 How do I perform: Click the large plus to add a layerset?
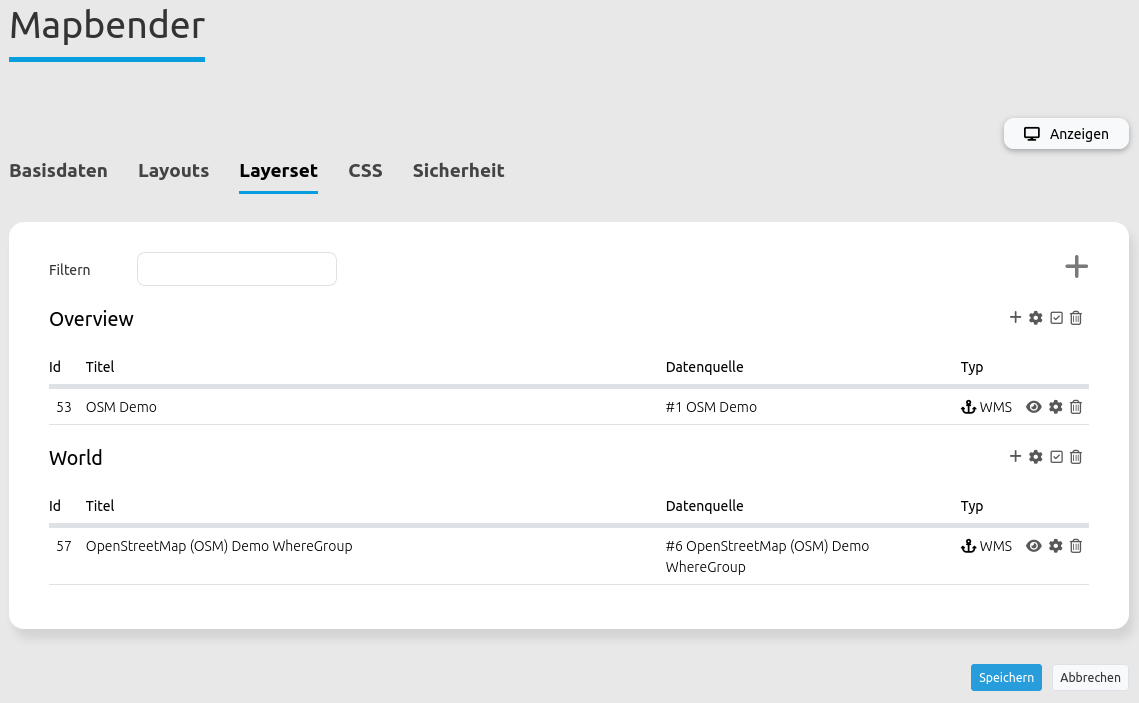[x=1076, y=267]
